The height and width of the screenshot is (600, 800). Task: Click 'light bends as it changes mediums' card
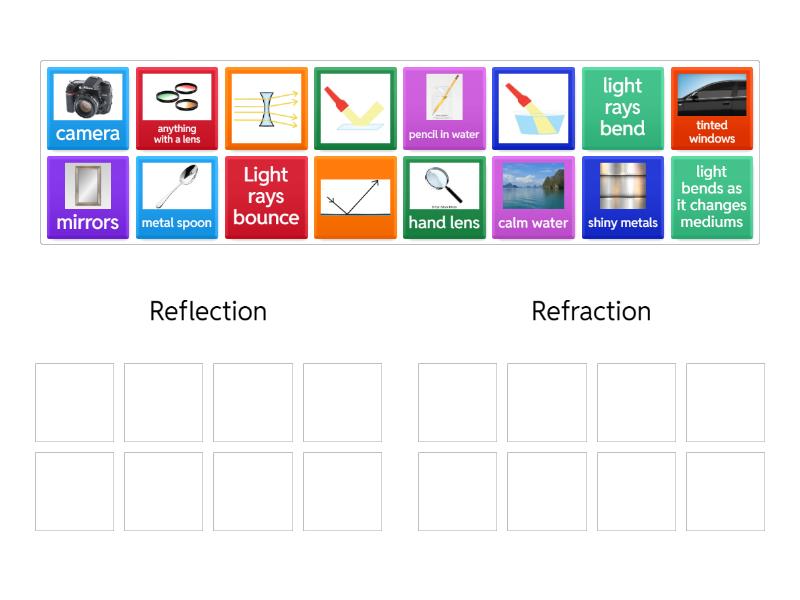click(711, 197)
